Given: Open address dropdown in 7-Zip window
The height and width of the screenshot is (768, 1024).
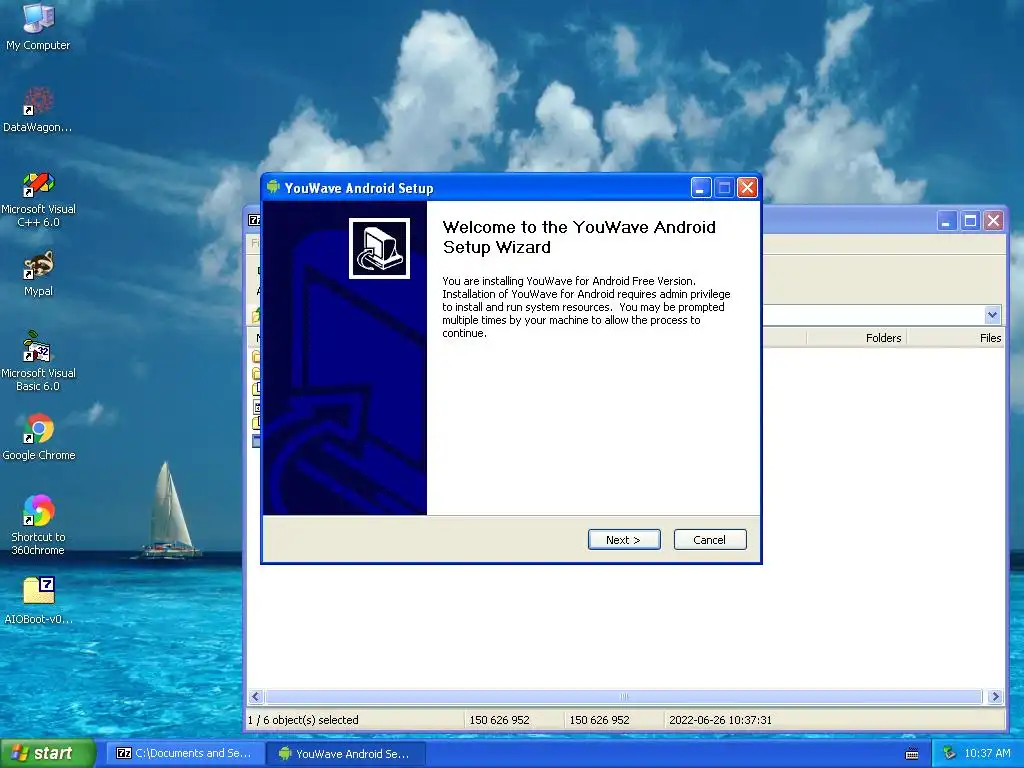Looking at the screenshot, I should [x=992, y=315].
